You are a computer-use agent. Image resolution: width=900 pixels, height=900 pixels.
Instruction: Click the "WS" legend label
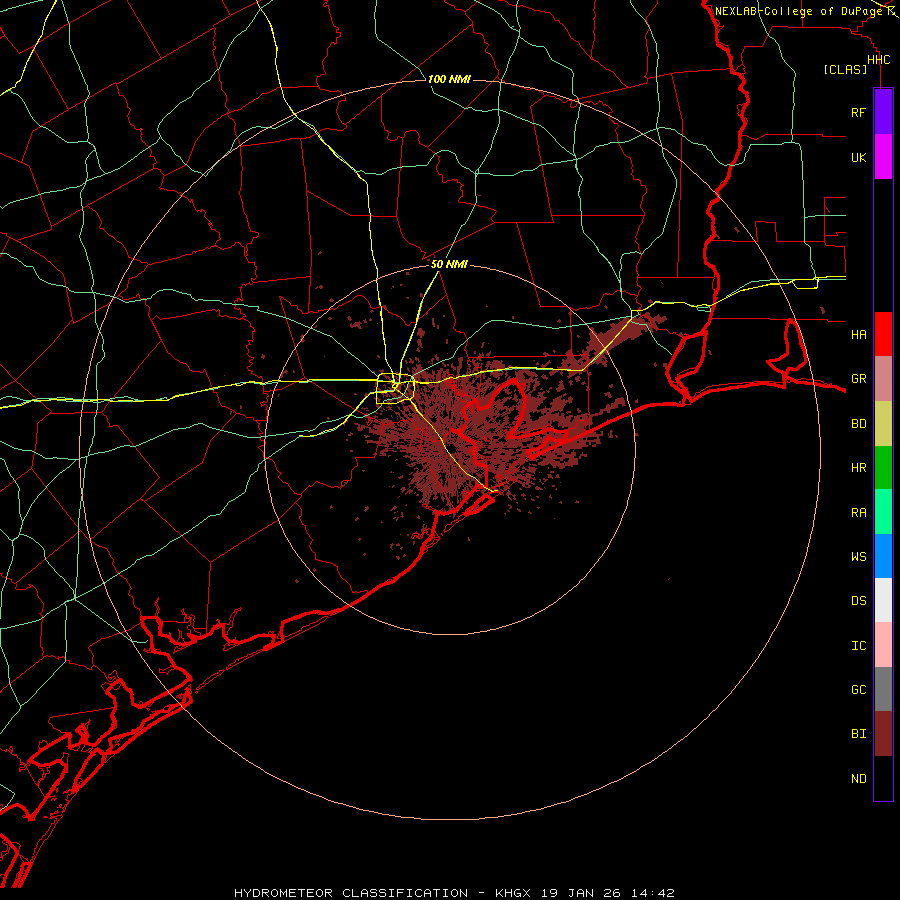click(858, 557)
